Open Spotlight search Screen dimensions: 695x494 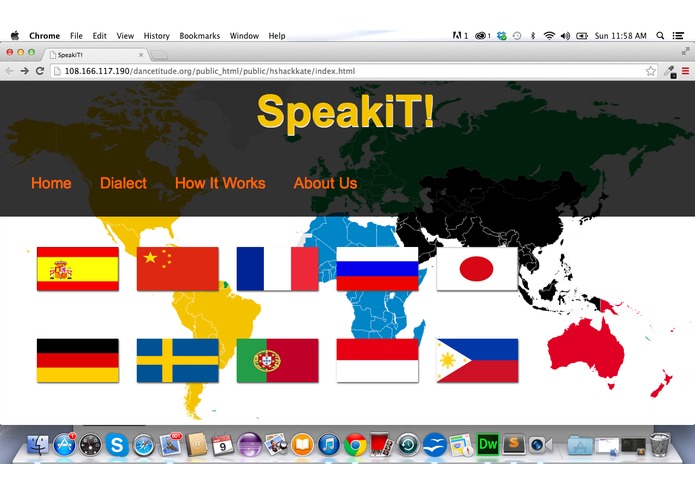click(x=660, y=35)
